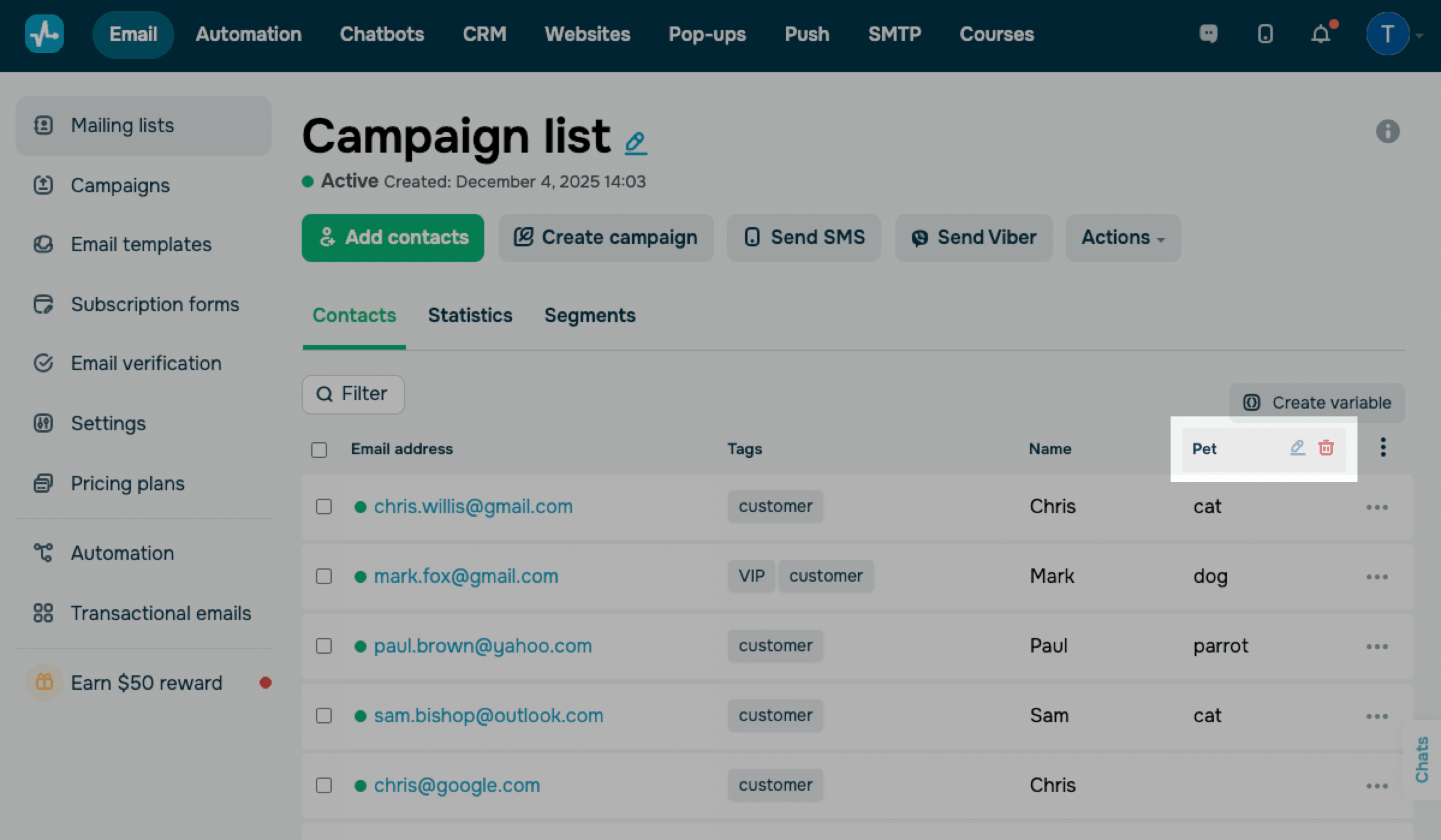The image size is (1441, 840).
Task: Select the mark.fox@gmail.com row checkbox
Action: (x=324, y=576)
